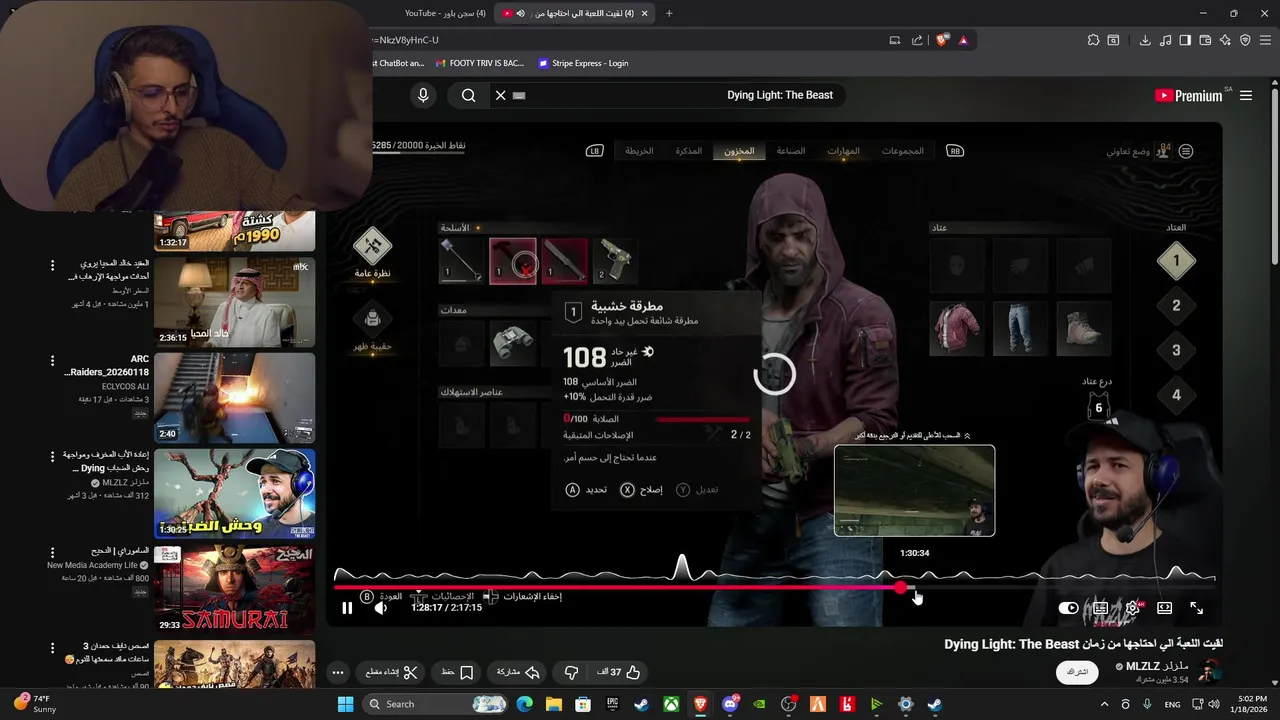Dislike the video with thumbs down
Screen dimensions: 1280x720
pos(571,673)
